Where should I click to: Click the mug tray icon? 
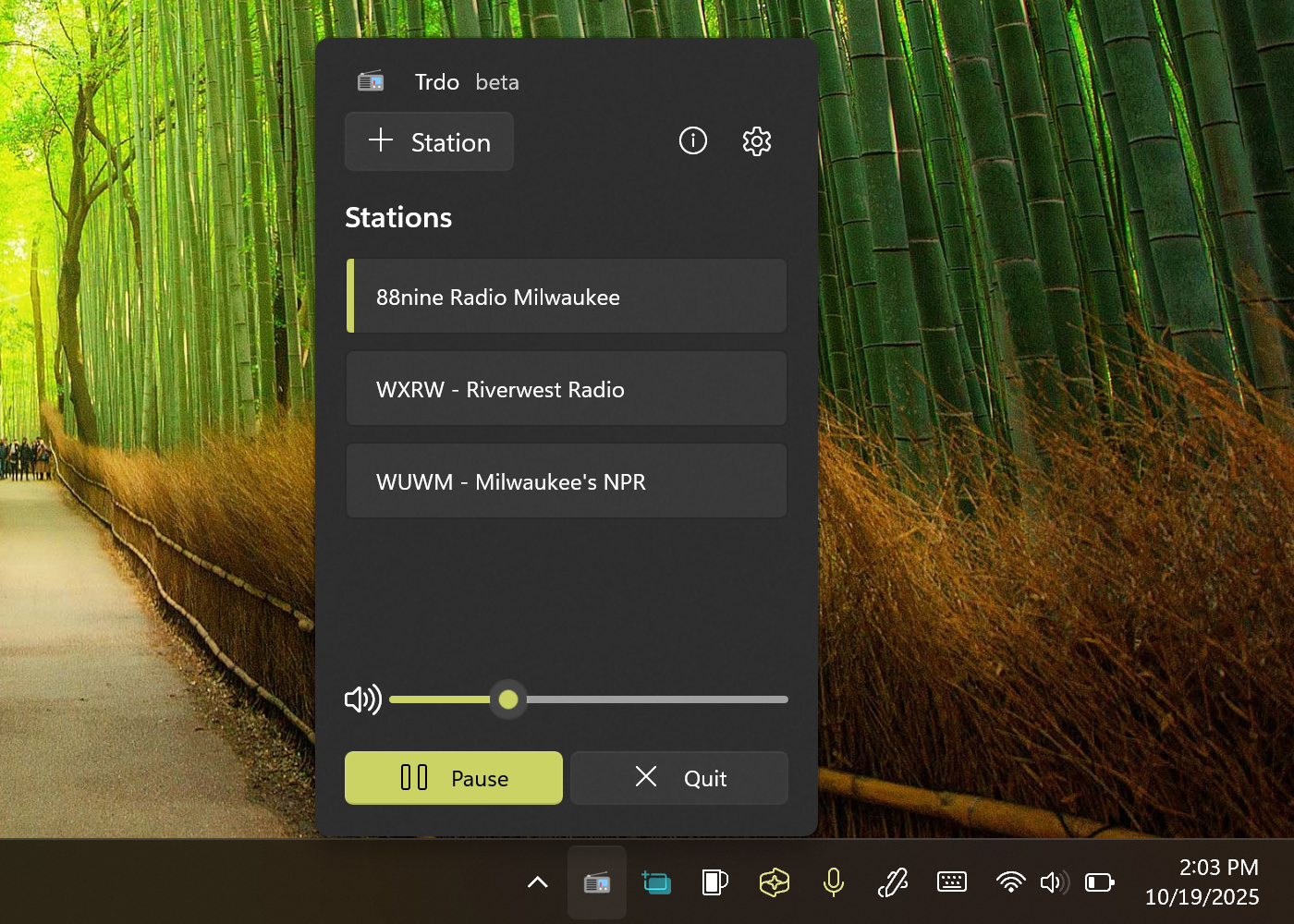pyautogui.click(x=714, y=882)
